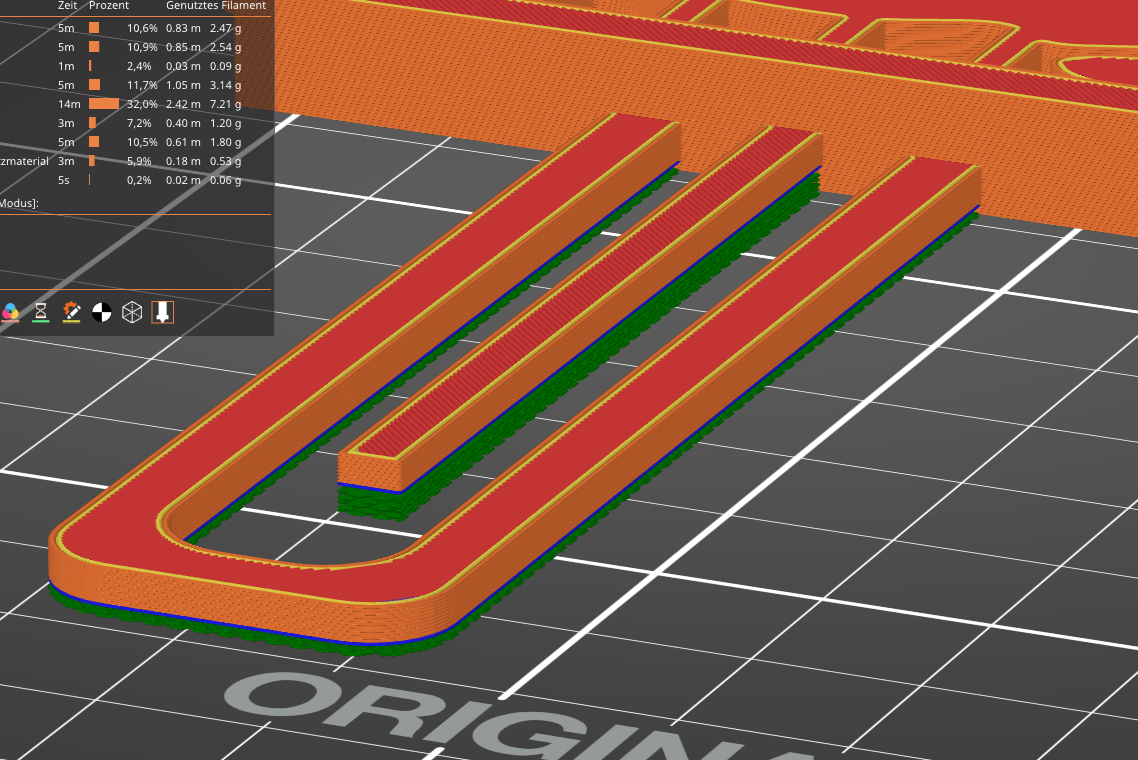1138x760 pixels.
Task: Click the Genutztes Filament column header
Action: point(216,5)
